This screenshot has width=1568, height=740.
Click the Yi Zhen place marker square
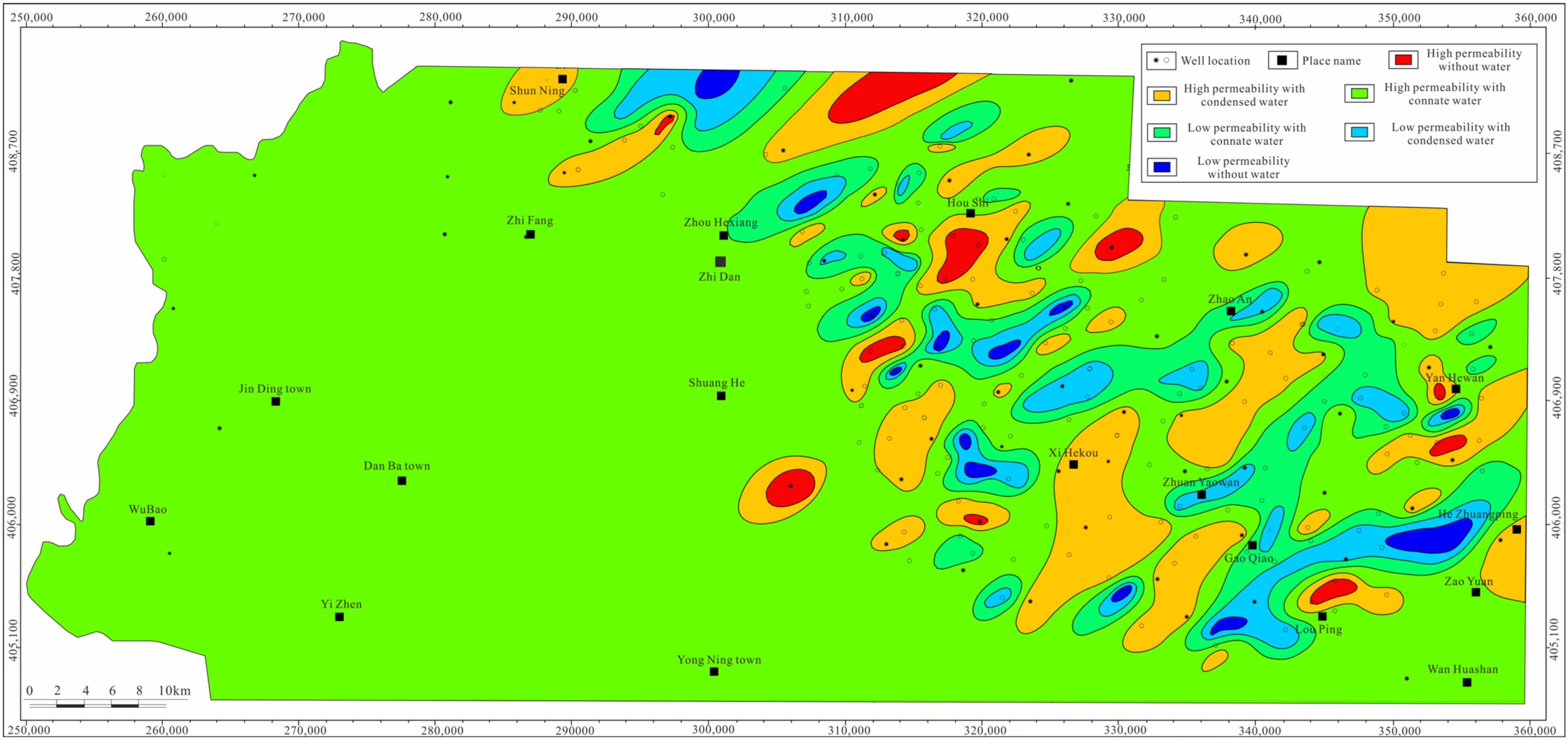pyautogui.click(x=340, y=617)
